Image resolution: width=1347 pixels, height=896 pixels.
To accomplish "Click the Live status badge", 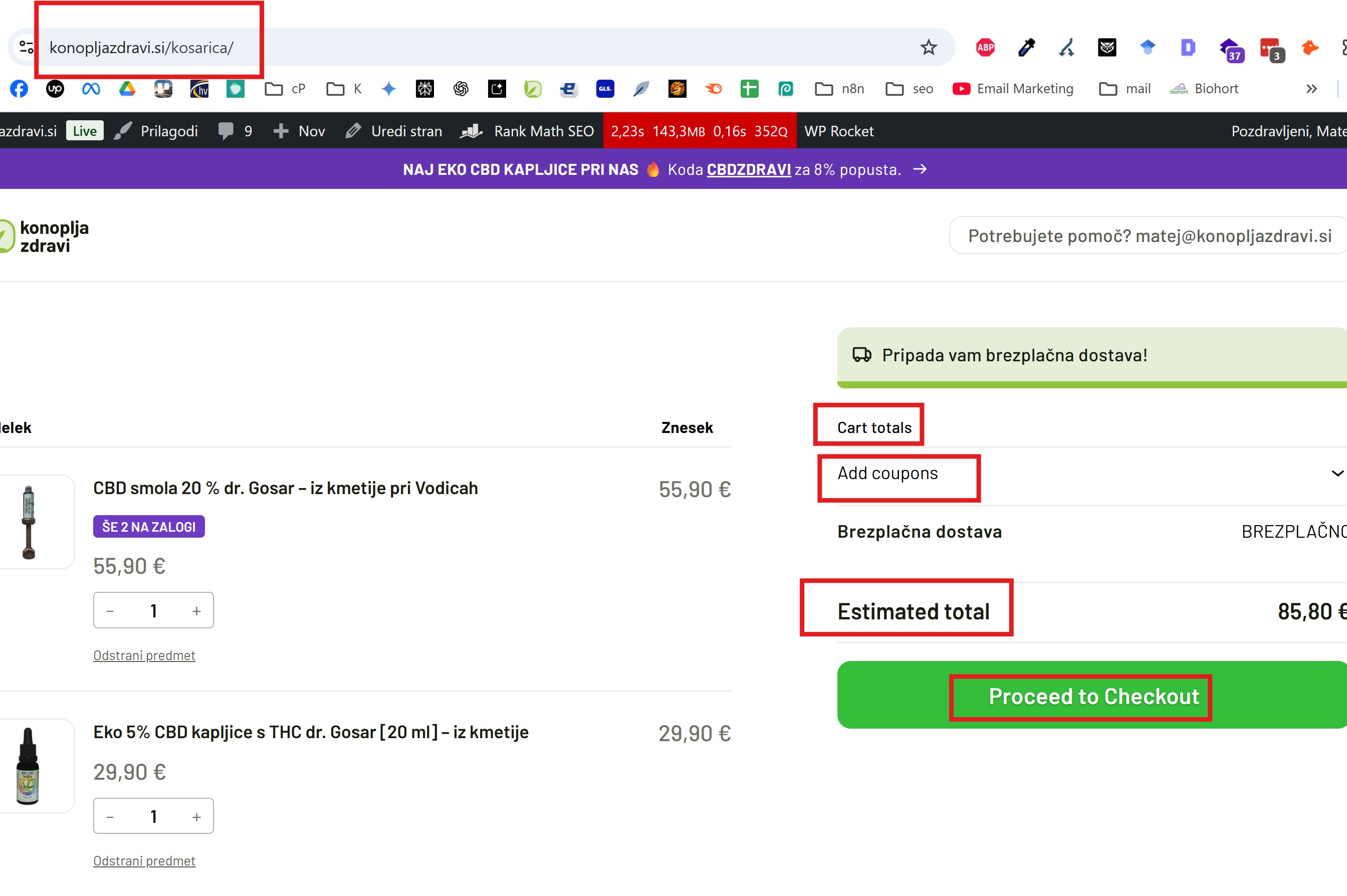I will [x=85, y=131].
